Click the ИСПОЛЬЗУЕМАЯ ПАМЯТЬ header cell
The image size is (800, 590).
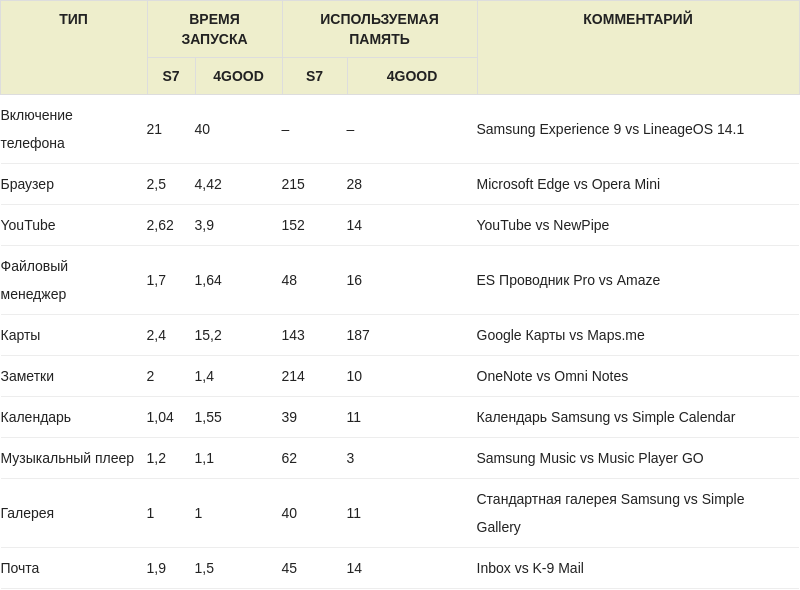[x=379, y=29]
